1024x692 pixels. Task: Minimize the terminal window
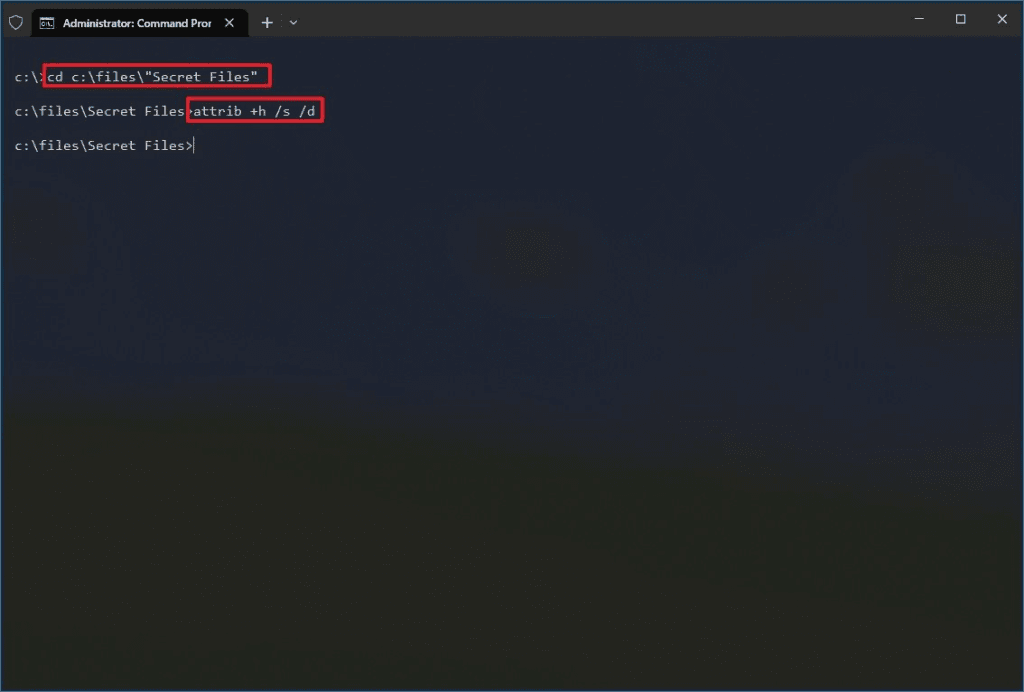pos(919,19)
